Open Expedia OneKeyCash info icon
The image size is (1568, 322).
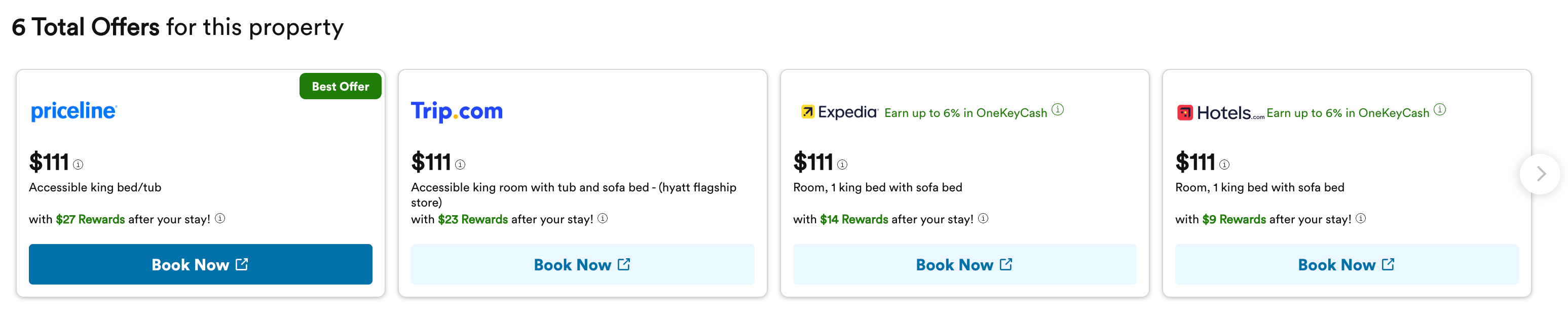point(1058,110)
